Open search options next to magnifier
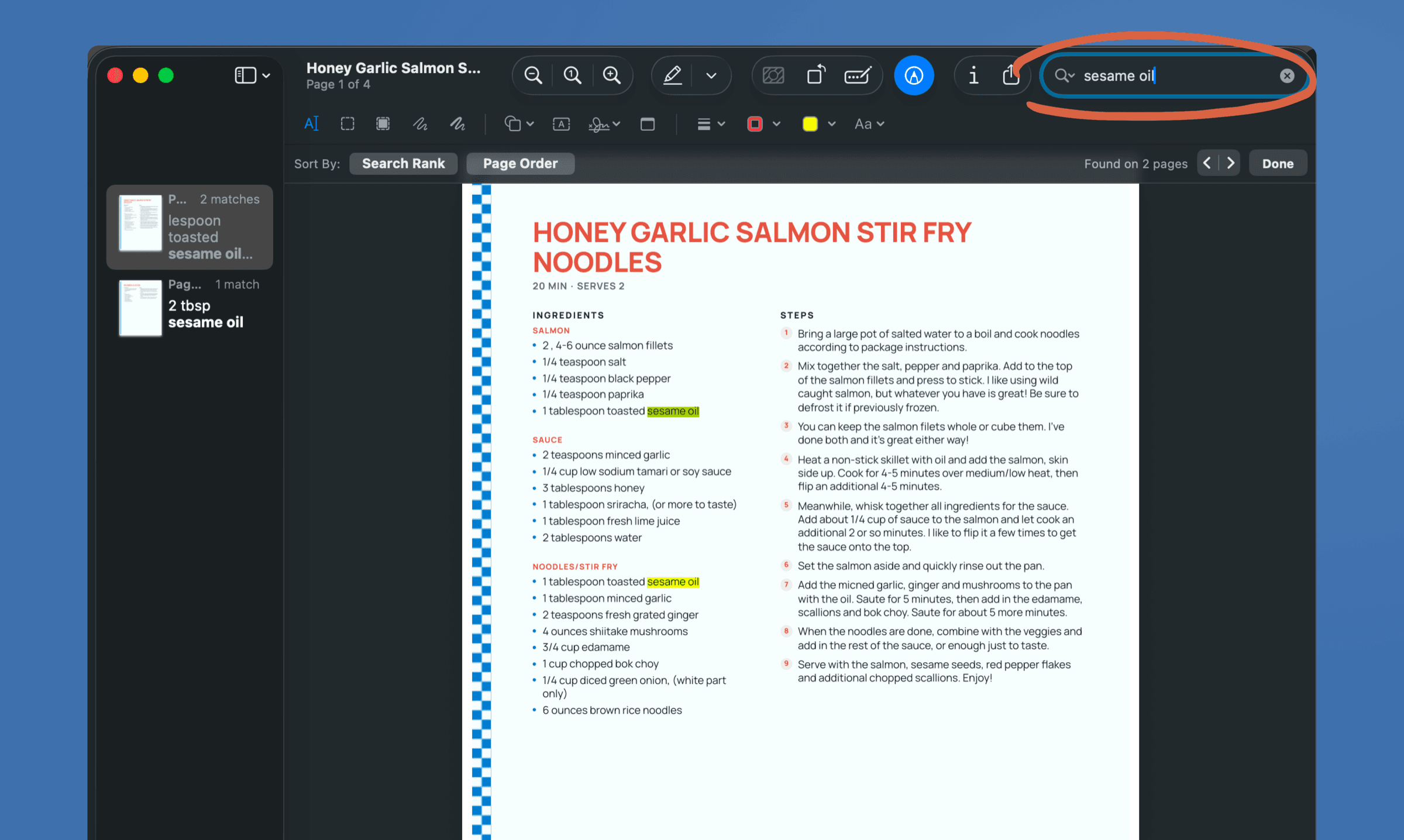 pyautogui.click(x=1065, y=75)
